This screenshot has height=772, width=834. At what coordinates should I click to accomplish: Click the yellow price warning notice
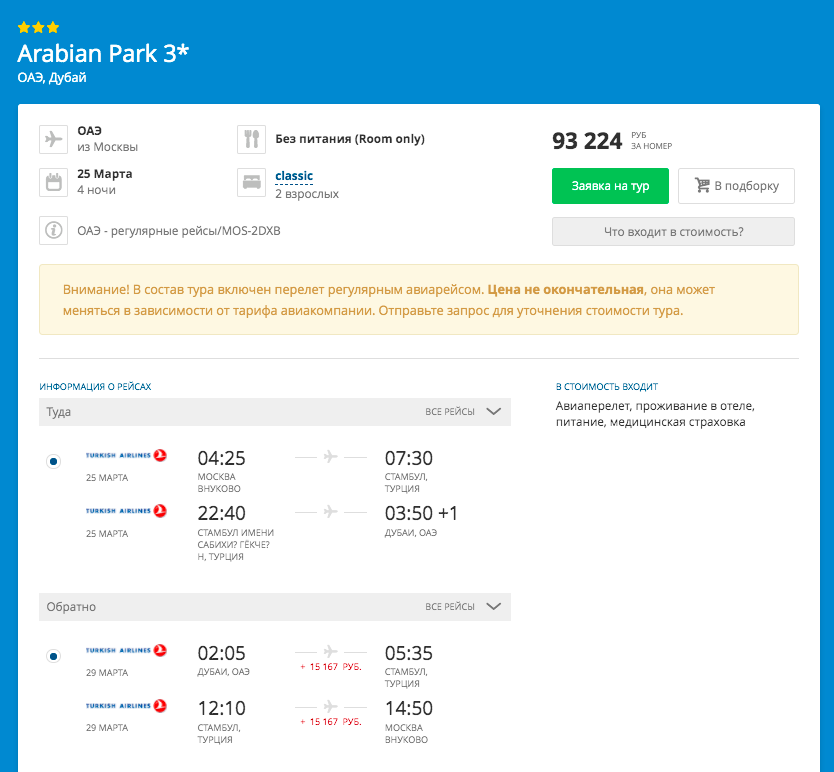[x=418, y=299]
